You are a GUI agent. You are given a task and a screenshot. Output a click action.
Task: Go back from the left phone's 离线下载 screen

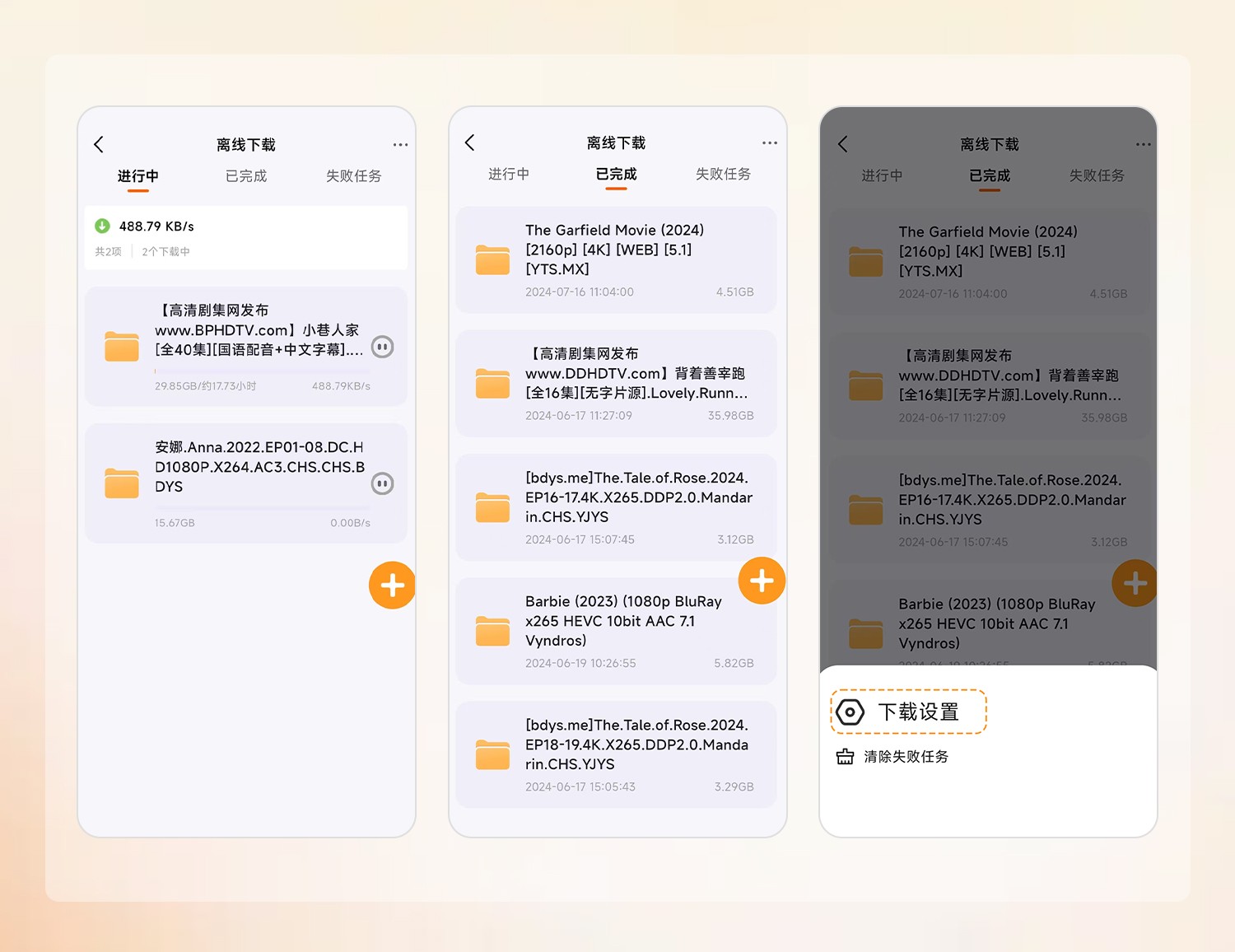pos(99,145)
